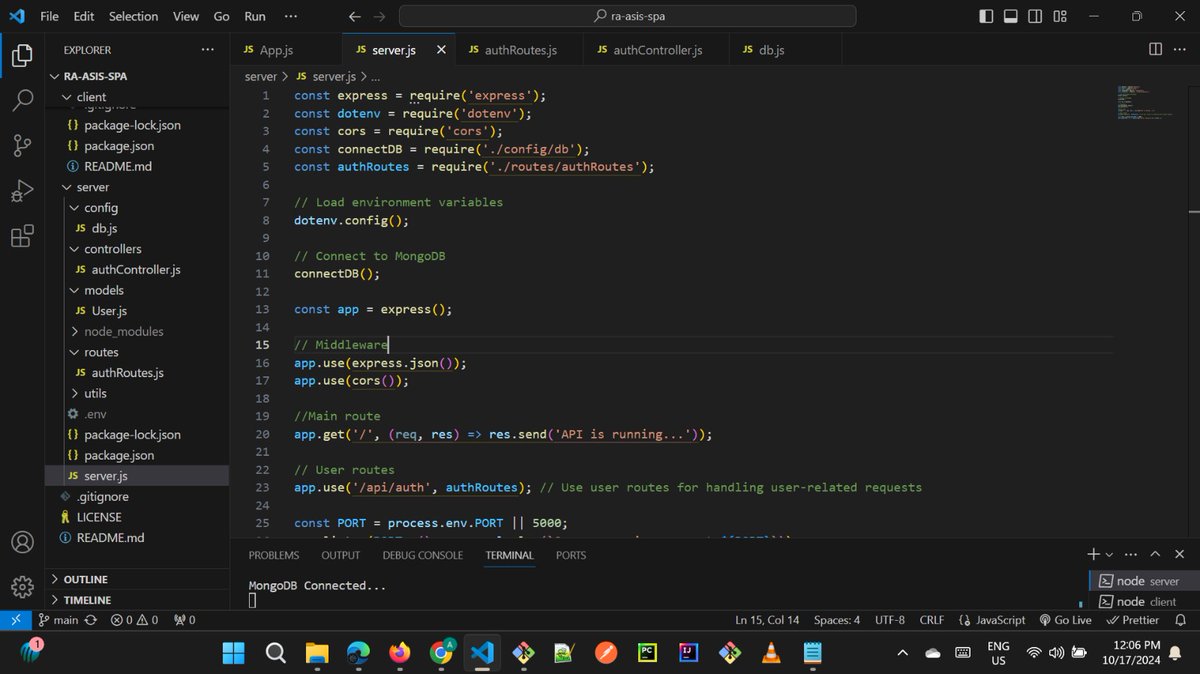Collapse the controllers folder

point(137,249)
